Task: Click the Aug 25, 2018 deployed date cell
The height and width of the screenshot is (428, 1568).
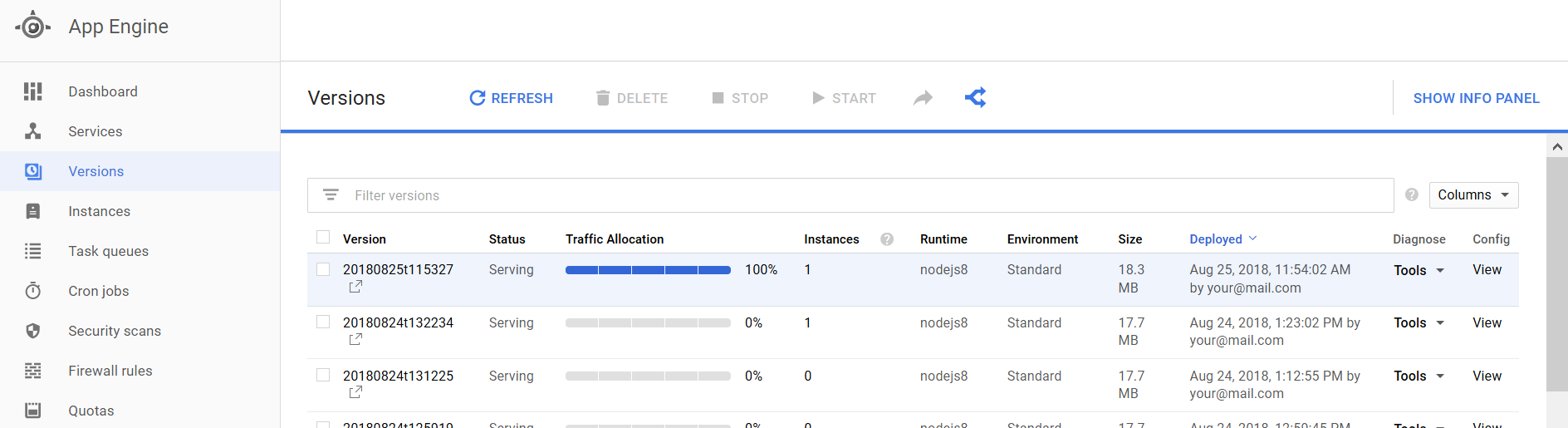Action: 1270,278
